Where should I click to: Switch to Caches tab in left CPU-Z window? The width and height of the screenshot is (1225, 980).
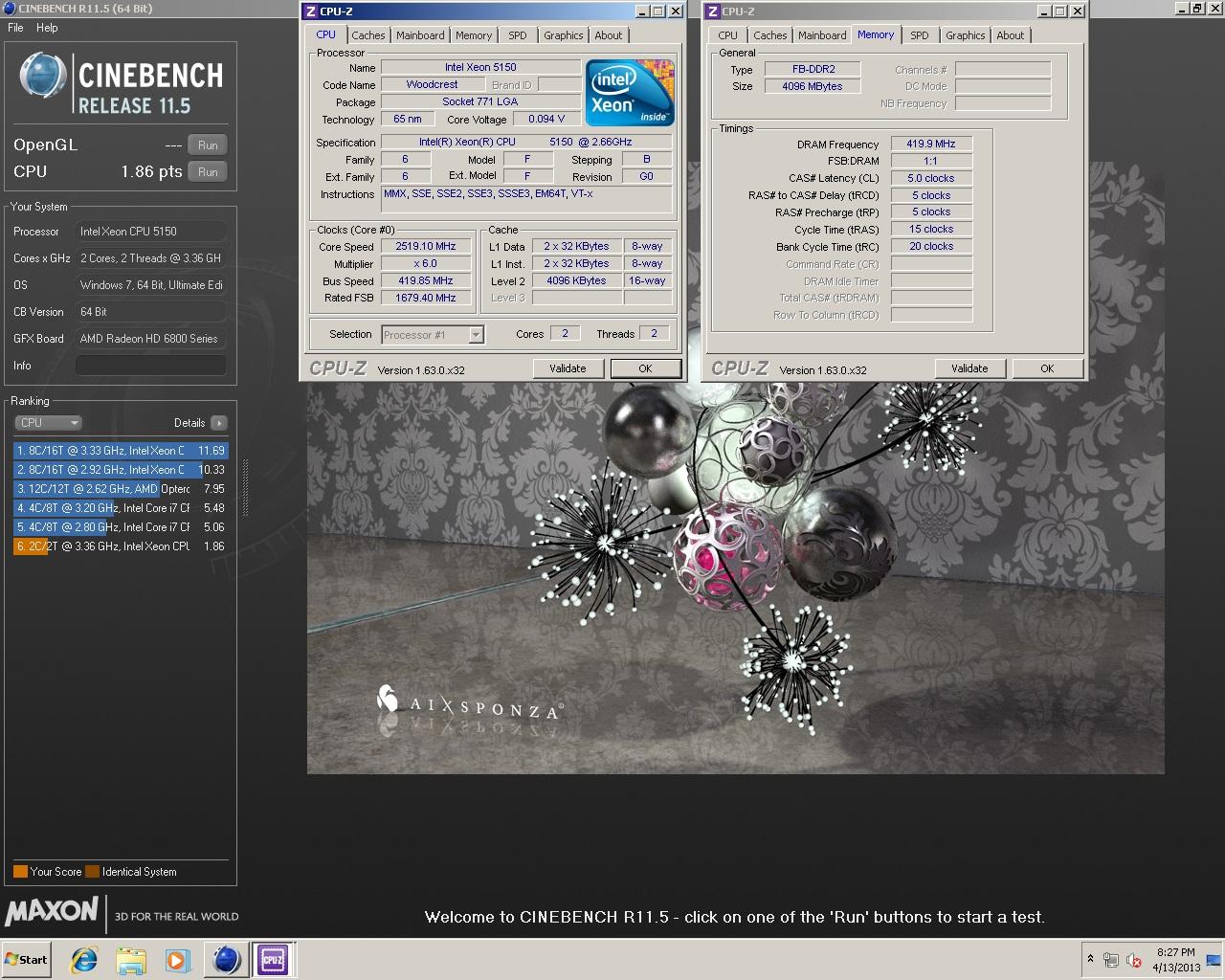(x=367, y=35)
